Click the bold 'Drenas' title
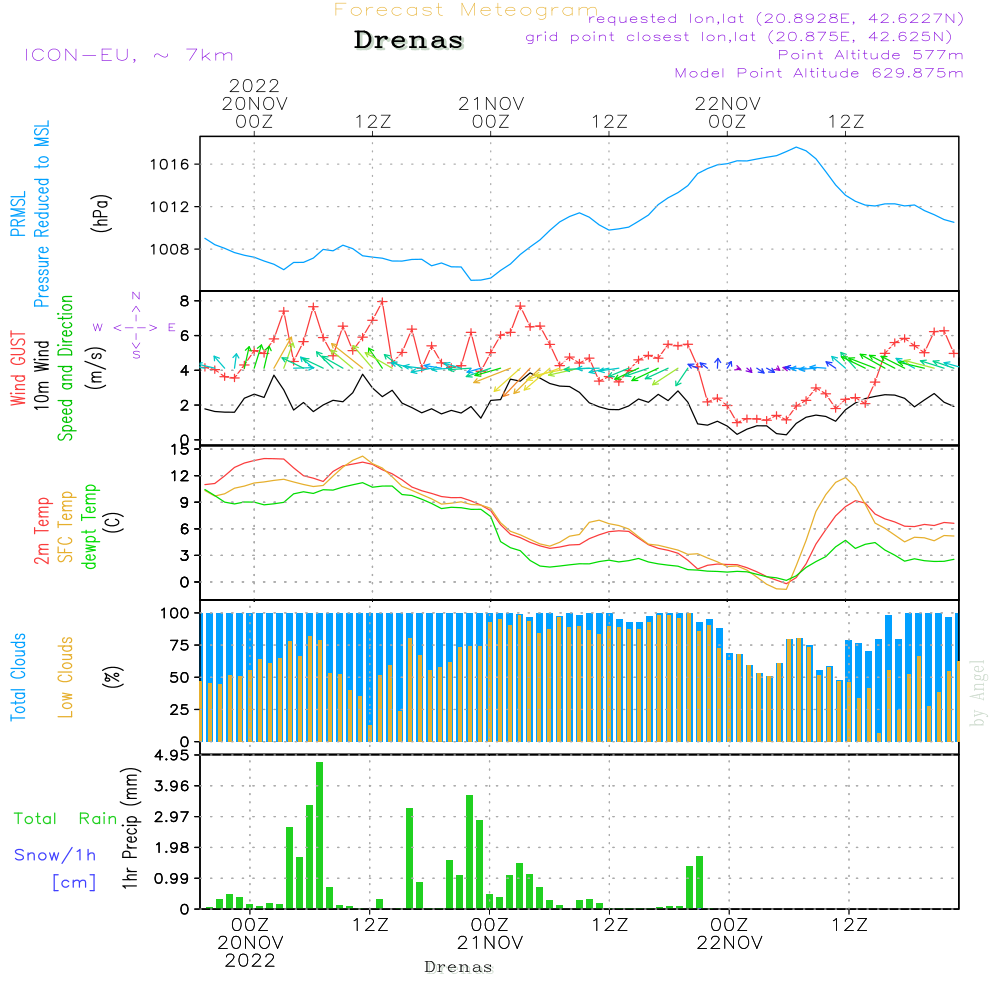This screenshot has width=1000, height=1000. 409,40
